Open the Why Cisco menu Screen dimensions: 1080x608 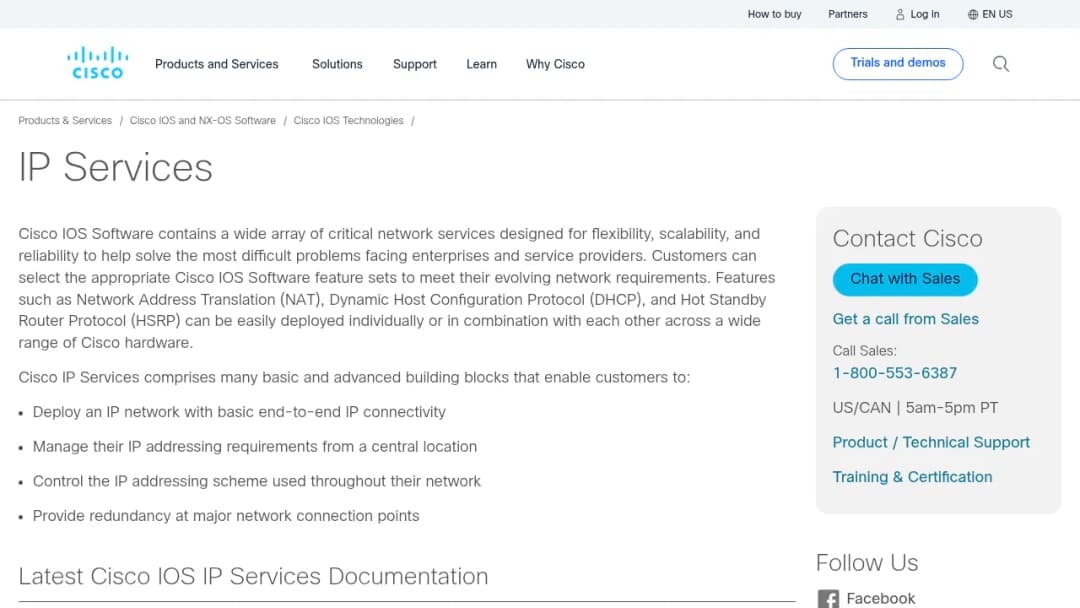pyautogui.click(x=555, y=64)
